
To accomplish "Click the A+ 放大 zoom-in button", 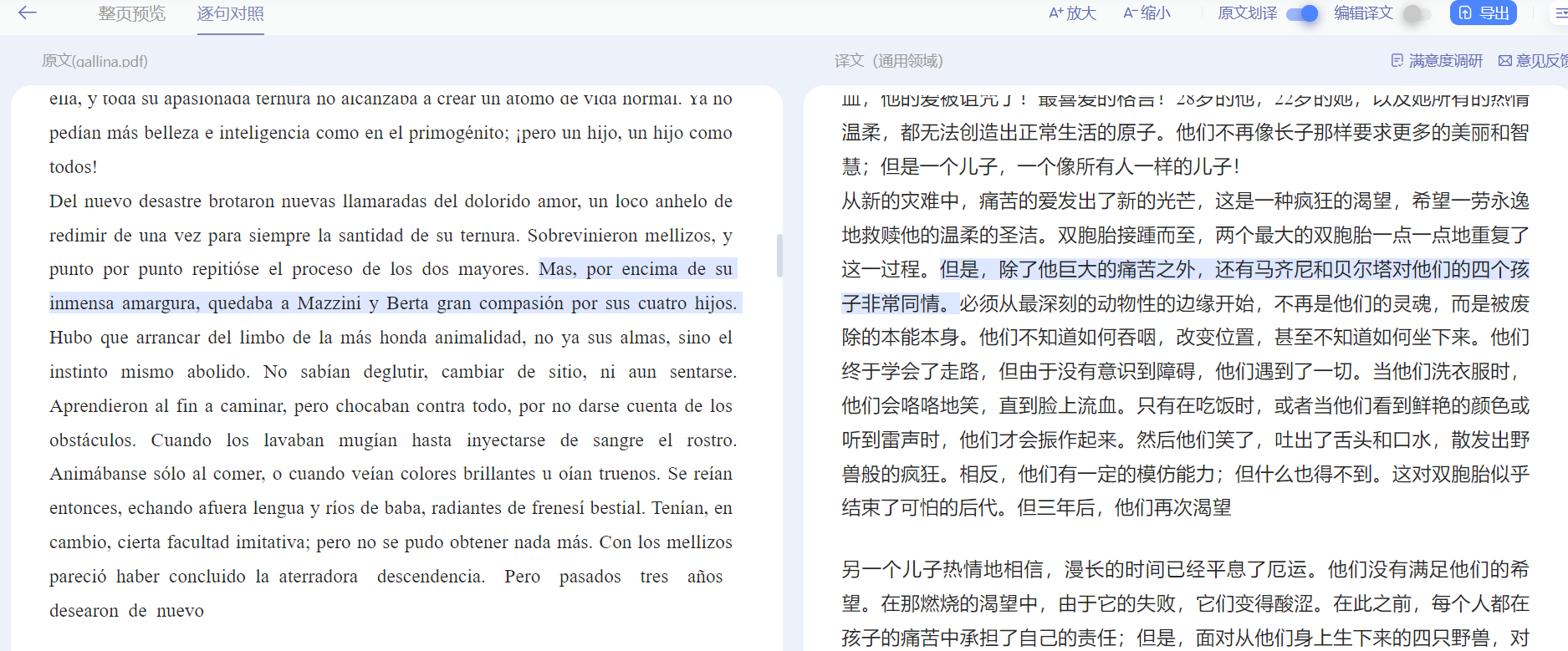I will point(1072,13).
